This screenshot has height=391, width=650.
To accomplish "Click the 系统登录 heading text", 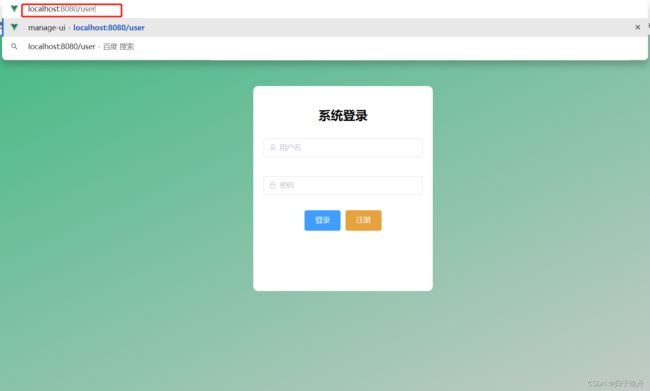I will tap(343, 116).
